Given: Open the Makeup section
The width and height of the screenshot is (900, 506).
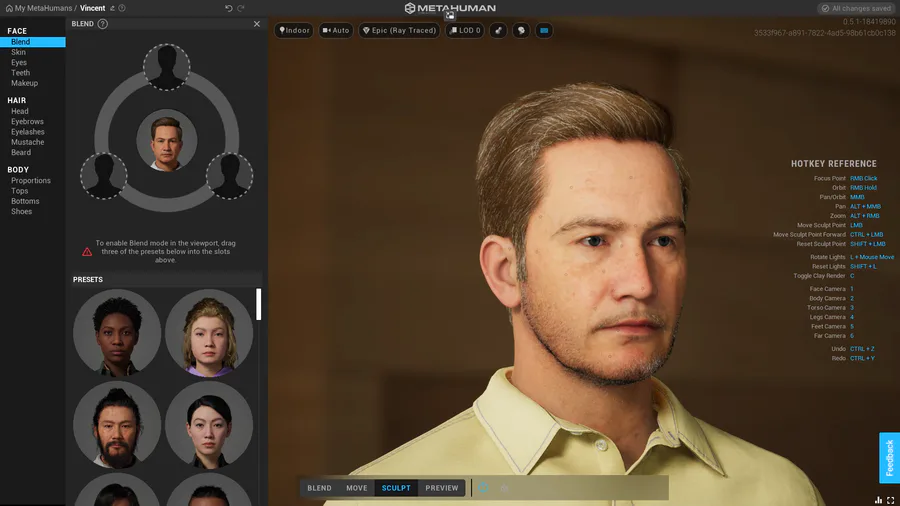Looking at the screenshot, I should point(25,83).
